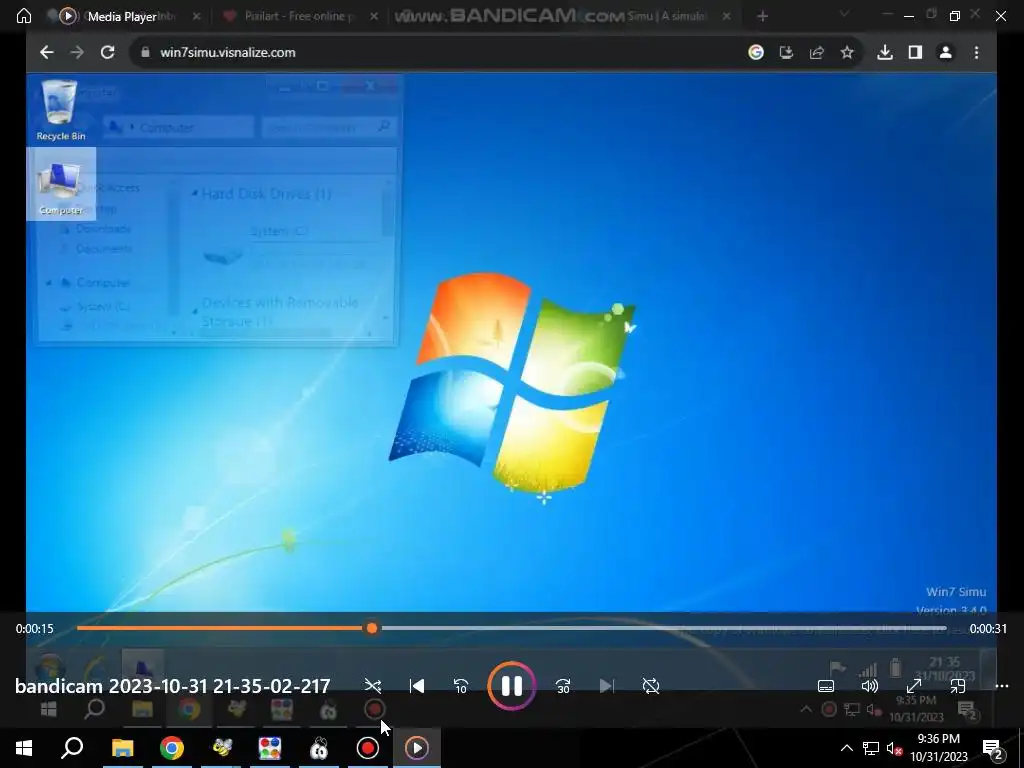Screen dimensions: 1024x768
Task: Minimize the Media Player window
Action: pos(908,16)
